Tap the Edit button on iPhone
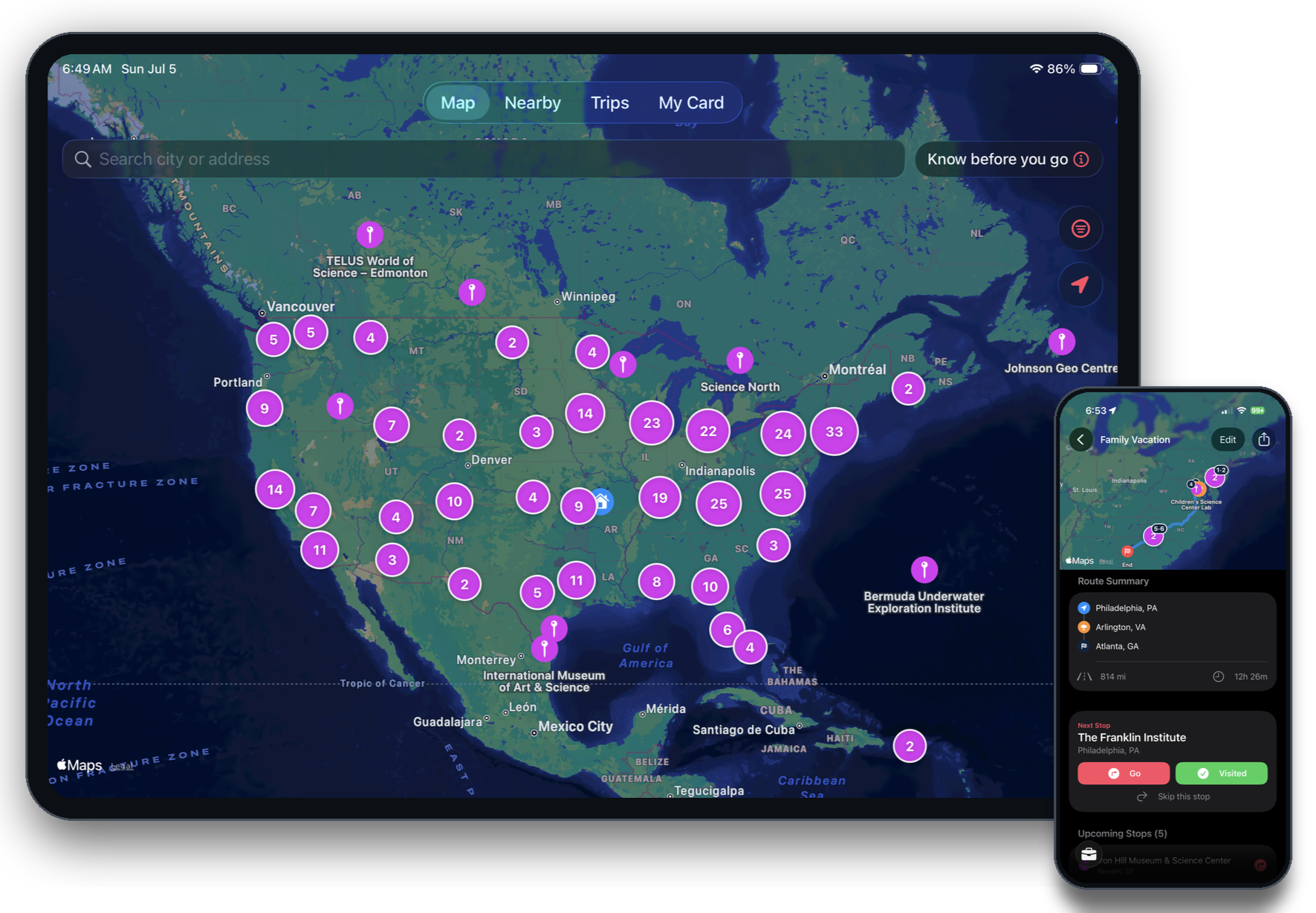The height and width of the screenshot is (913, 1316). tap(1228, 440)
